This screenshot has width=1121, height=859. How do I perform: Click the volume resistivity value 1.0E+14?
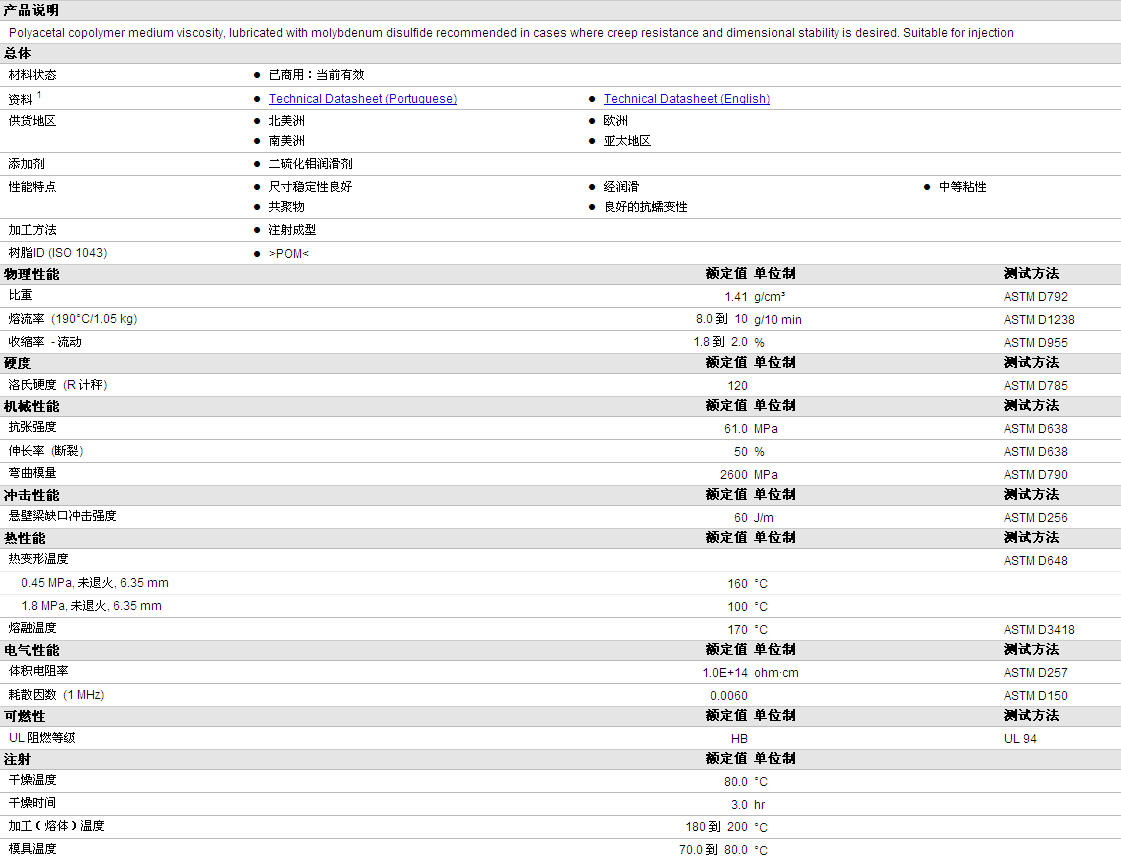pos(725,672)
